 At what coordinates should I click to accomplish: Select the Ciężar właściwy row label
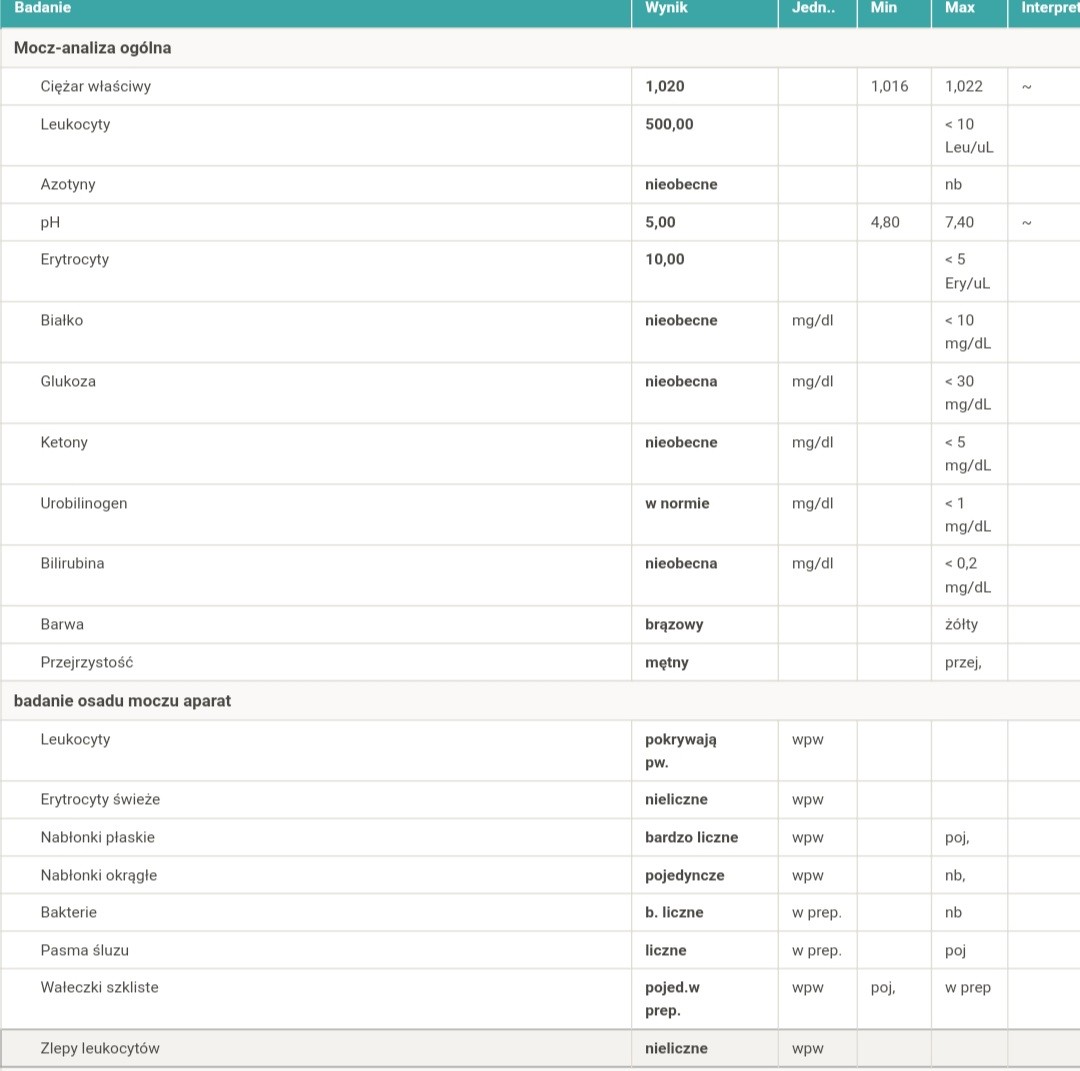click(96, 86)
